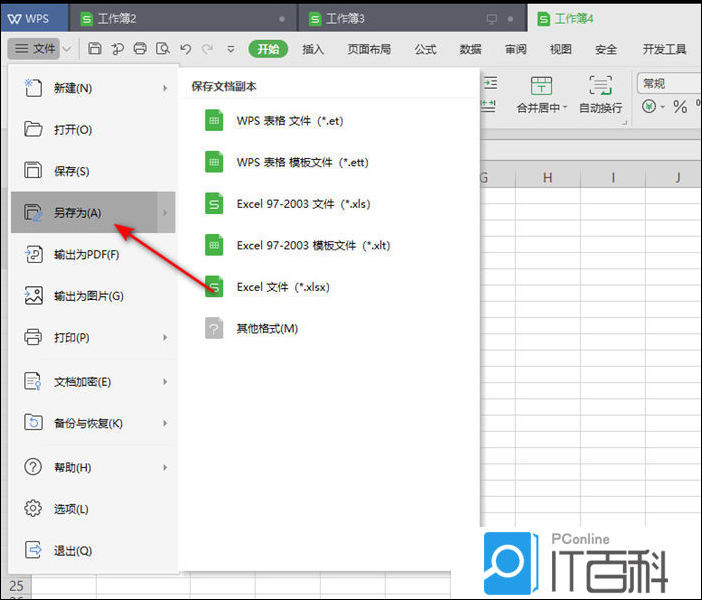Select row 25 header
The width and height of the screenshot is (702, 600).
coord(16,586)
